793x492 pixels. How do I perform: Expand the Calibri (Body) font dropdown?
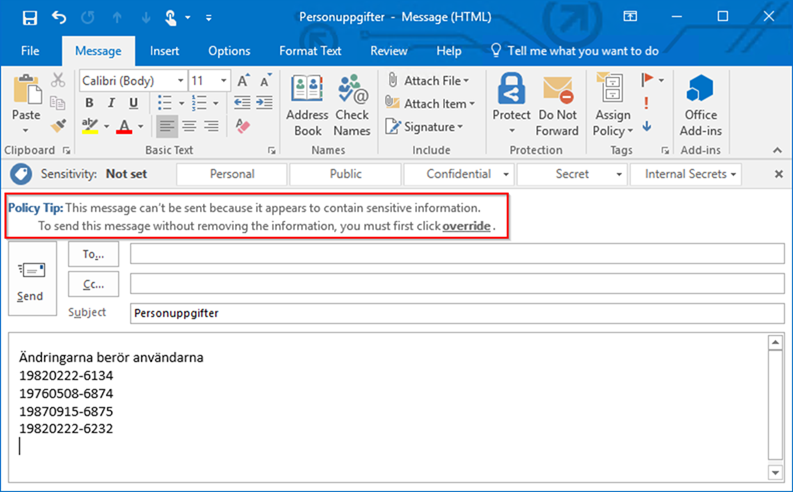click(180, 80)
